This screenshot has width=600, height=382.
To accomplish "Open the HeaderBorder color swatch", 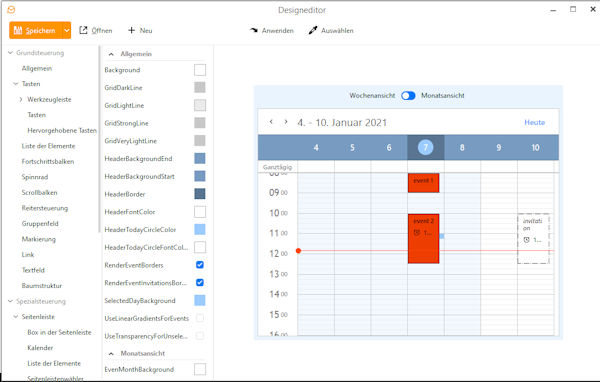I will click(200, 194).
